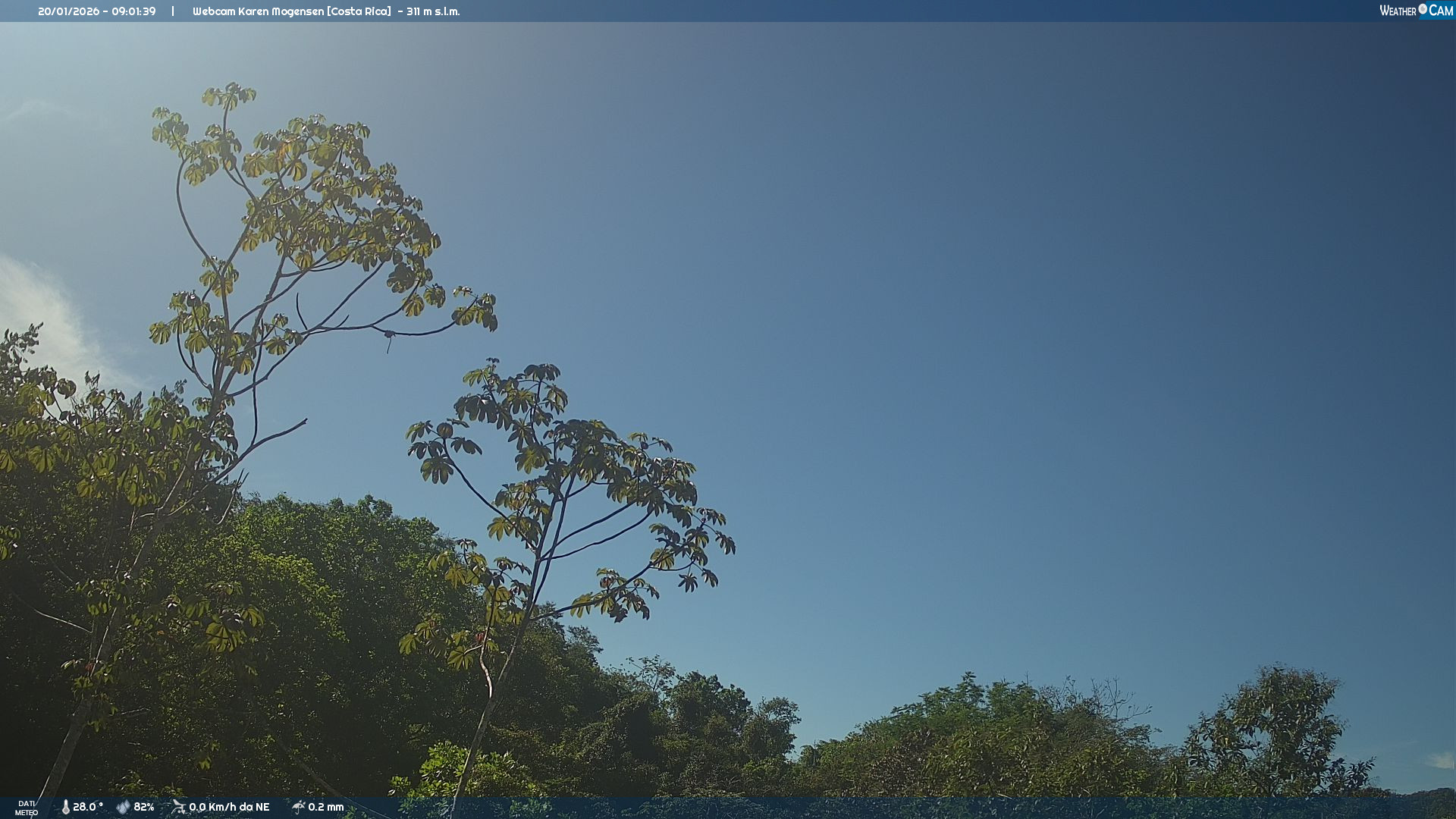Click the vertical separator after the timestamp

(x=173, y=11)
